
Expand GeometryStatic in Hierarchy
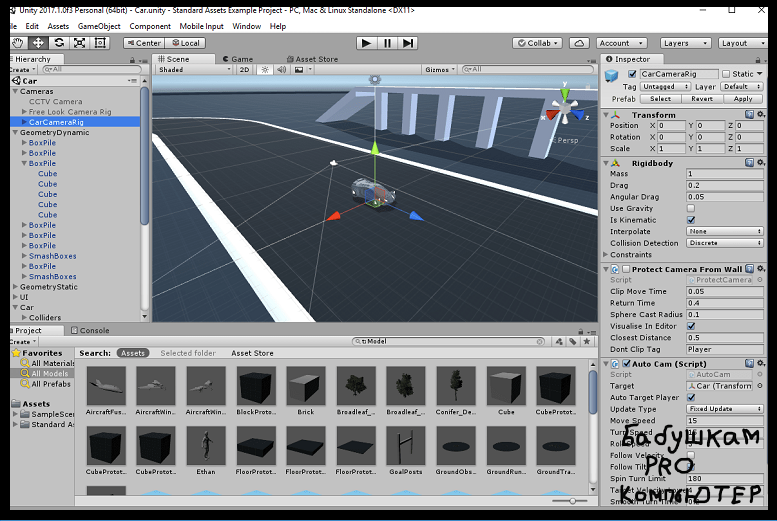point(15,287)
